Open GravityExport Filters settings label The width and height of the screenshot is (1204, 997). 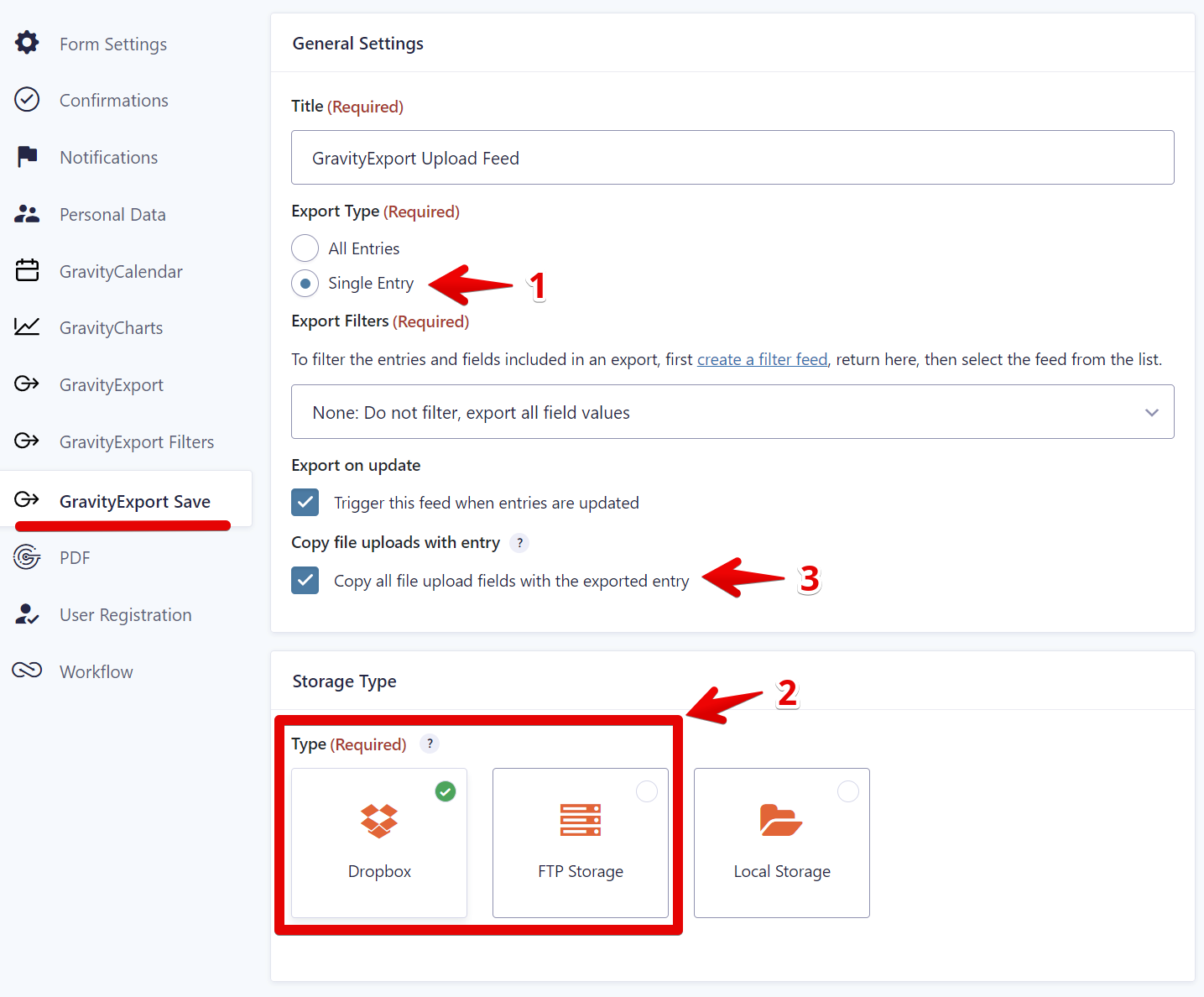click(x=137, y=442)
